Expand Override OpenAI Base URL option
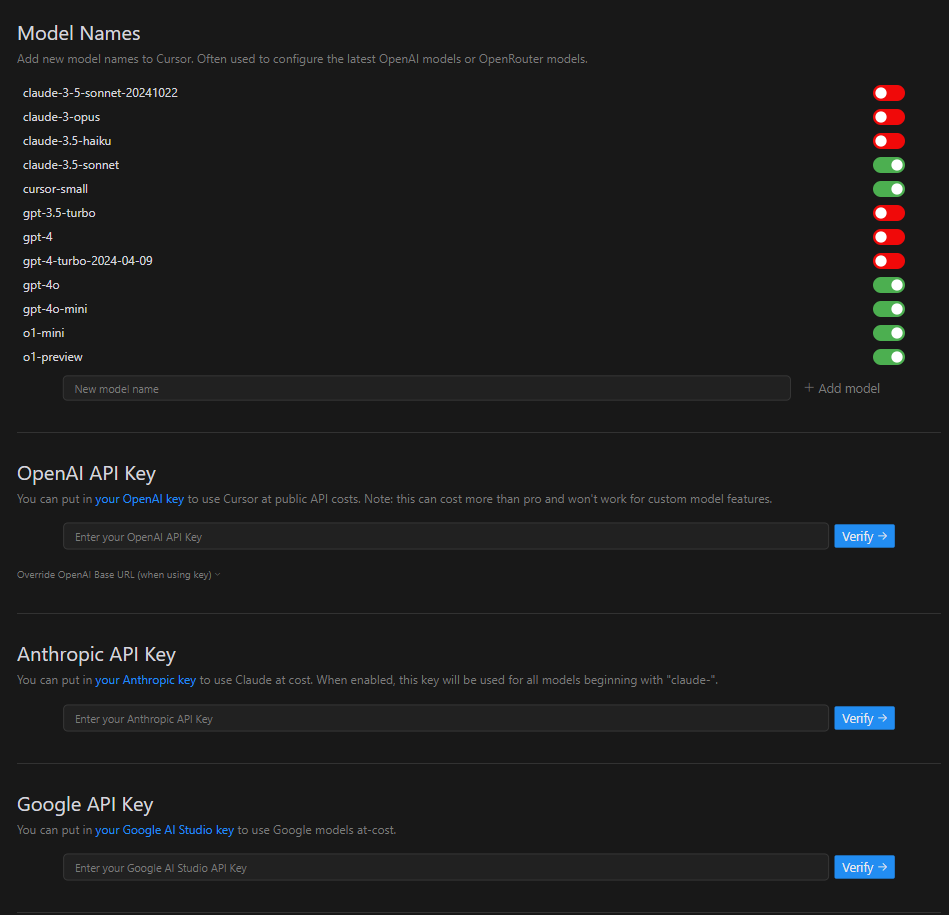The image size is (949, 915). point(119,575)
